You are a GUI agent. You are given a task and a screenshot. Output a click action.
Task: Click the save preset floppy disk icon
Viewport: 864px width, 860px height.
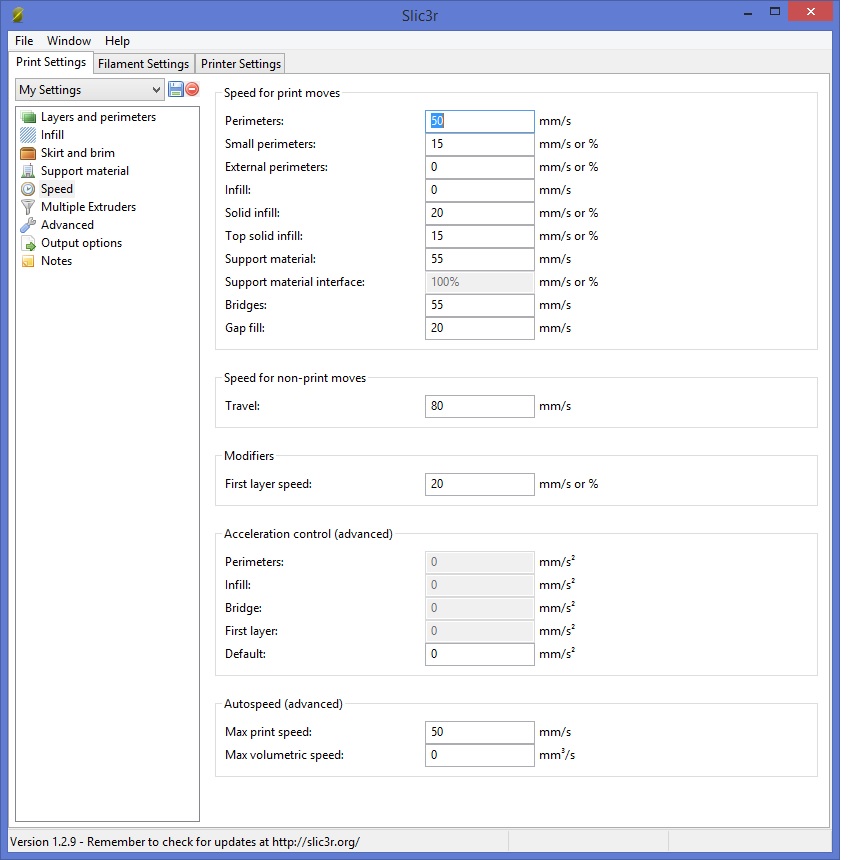pyautogui.click(x=176, y=89)
